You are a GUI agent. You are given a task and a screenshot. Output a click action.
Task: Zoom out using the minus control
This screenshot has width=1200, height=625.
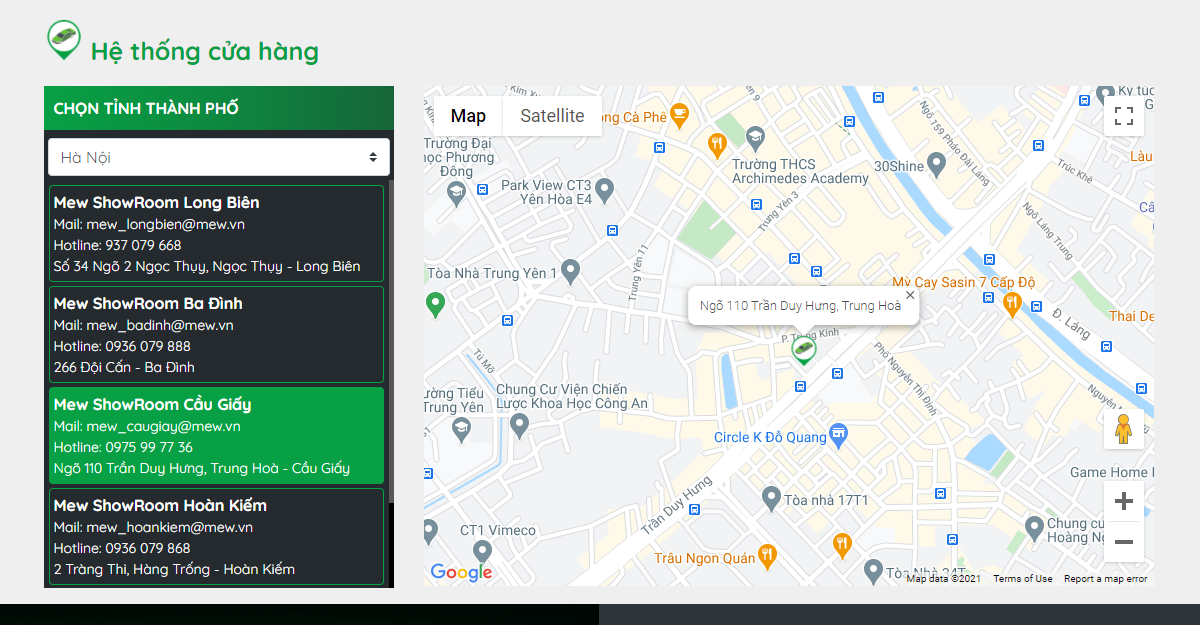(x=1123, y=541)
